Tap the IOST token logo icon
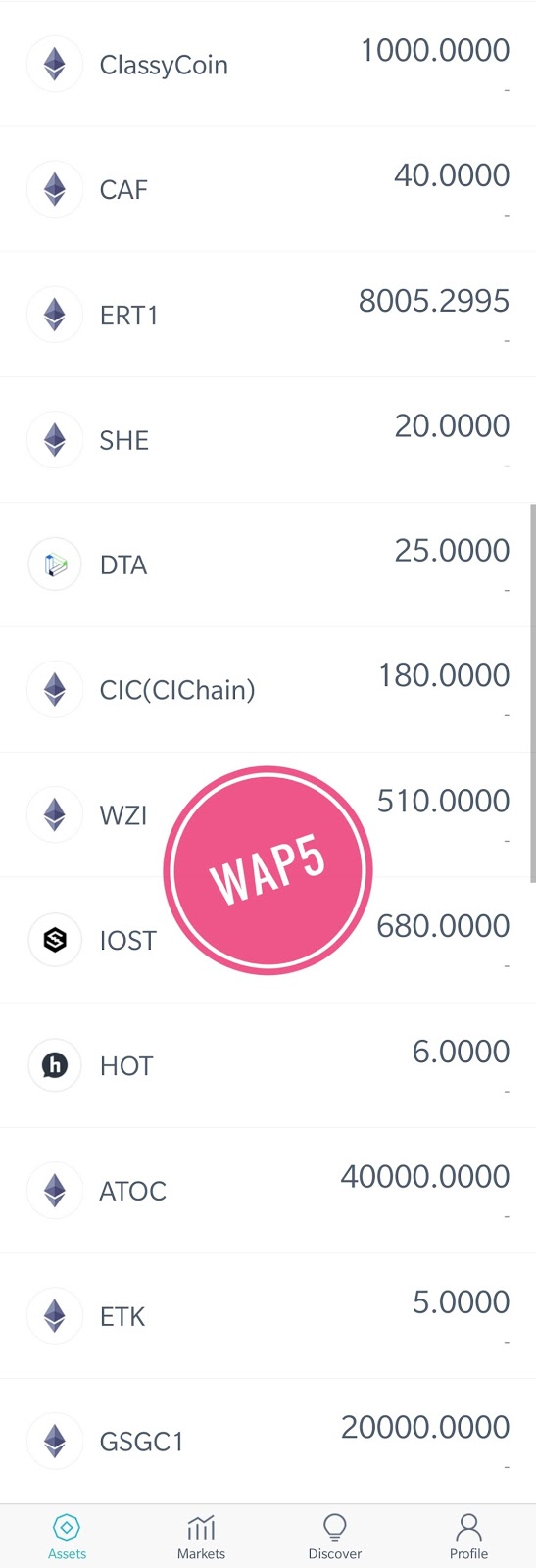 point(55,940)
